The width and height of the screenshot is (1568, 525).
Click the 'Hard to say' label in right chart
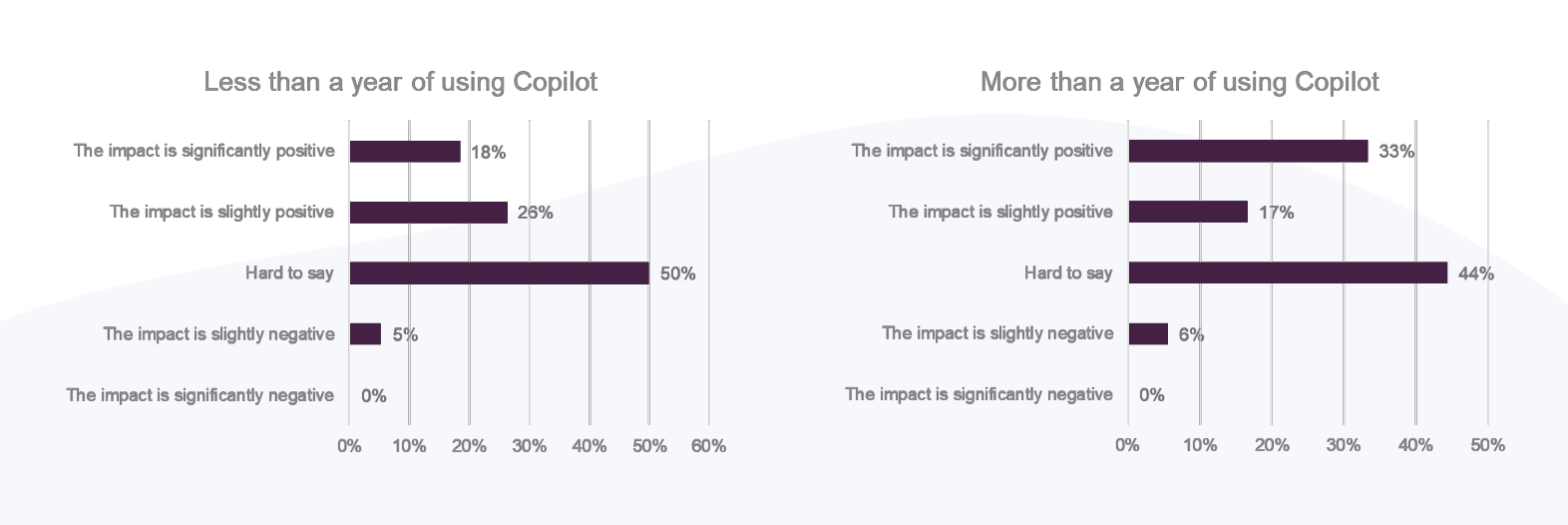coord(1068,272)
